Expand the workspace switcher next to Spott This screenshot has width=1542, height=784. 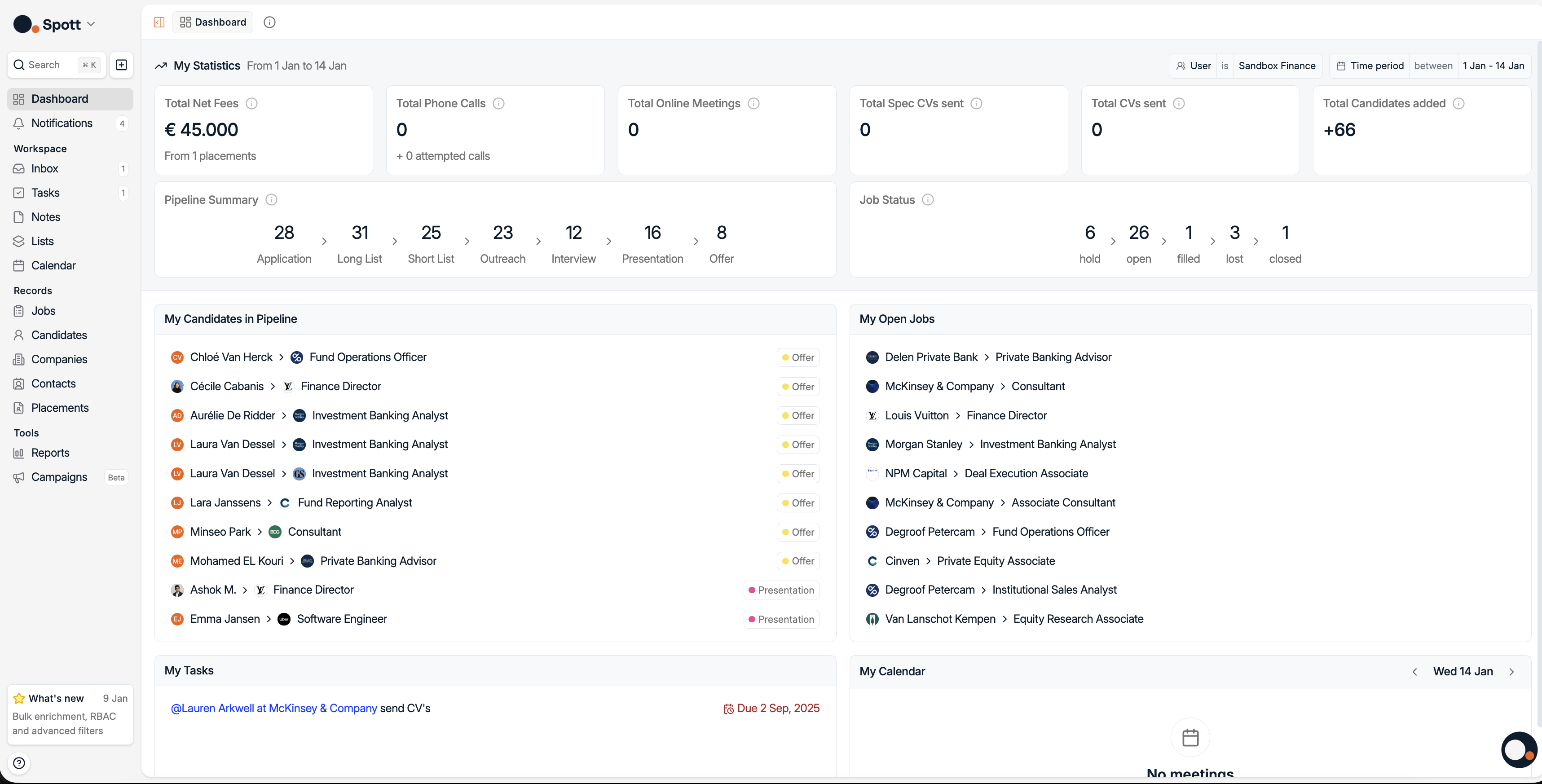pyautogui.click(x=91, y=24)
